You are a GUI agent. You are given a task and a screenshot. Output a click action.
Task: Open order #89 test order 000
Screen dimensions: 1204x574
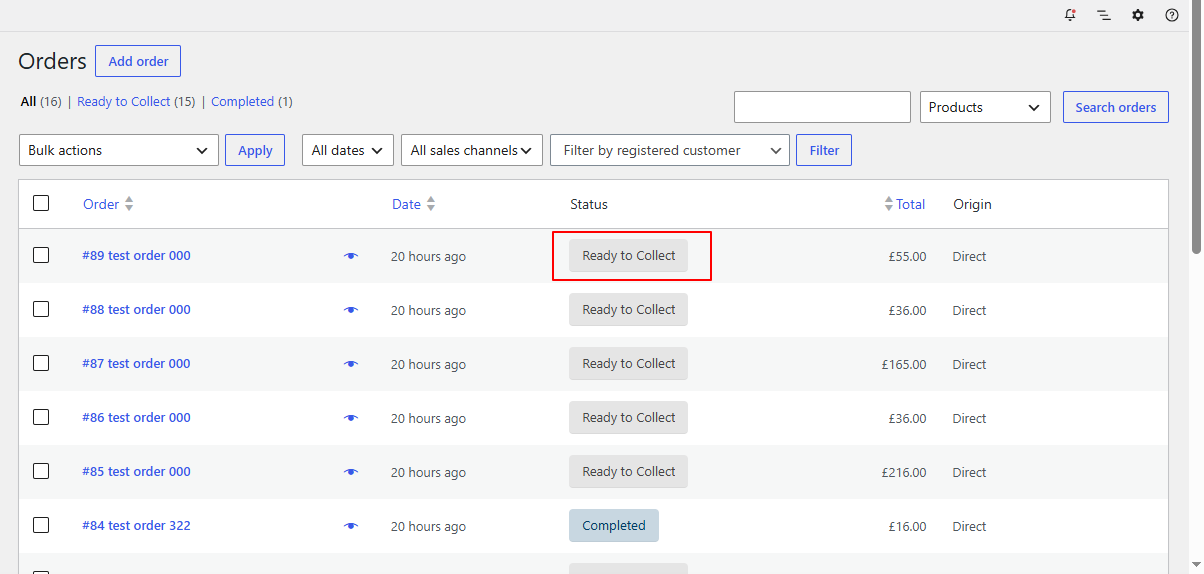pyautogui.click(x=136, y=256)
